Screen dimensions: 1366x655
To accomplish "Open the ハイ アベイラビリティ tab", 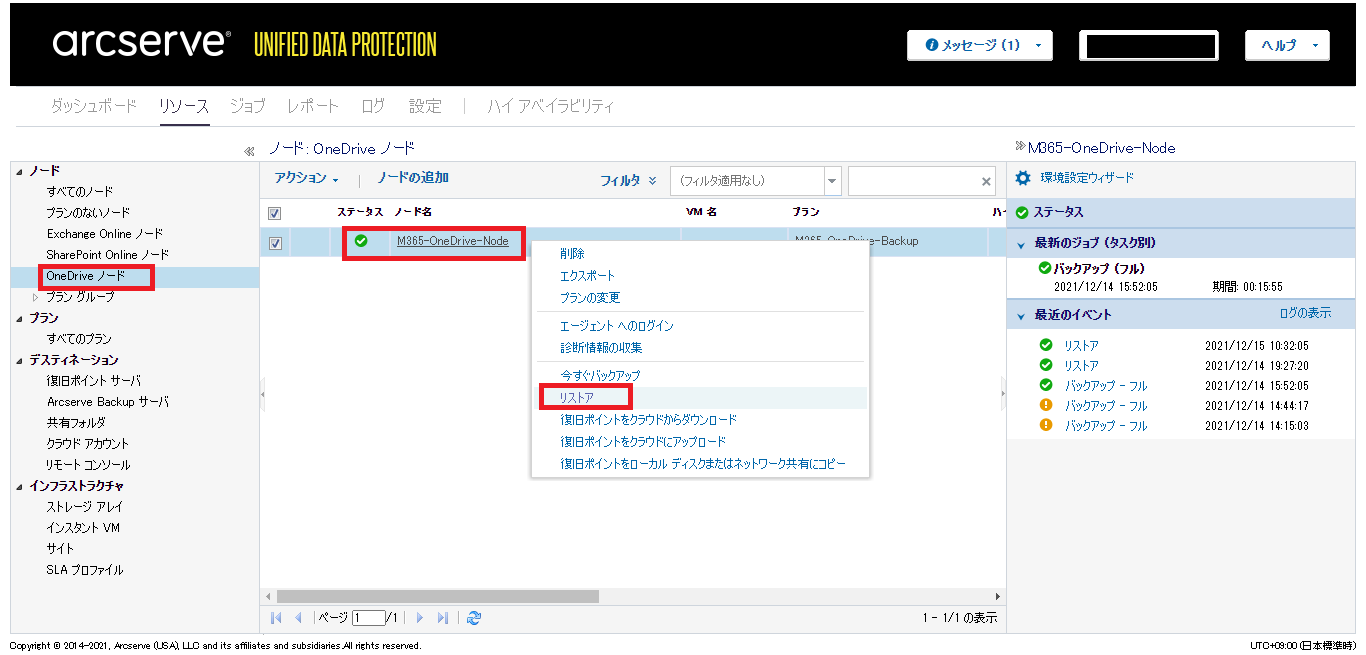I will (x=551, y=106).
